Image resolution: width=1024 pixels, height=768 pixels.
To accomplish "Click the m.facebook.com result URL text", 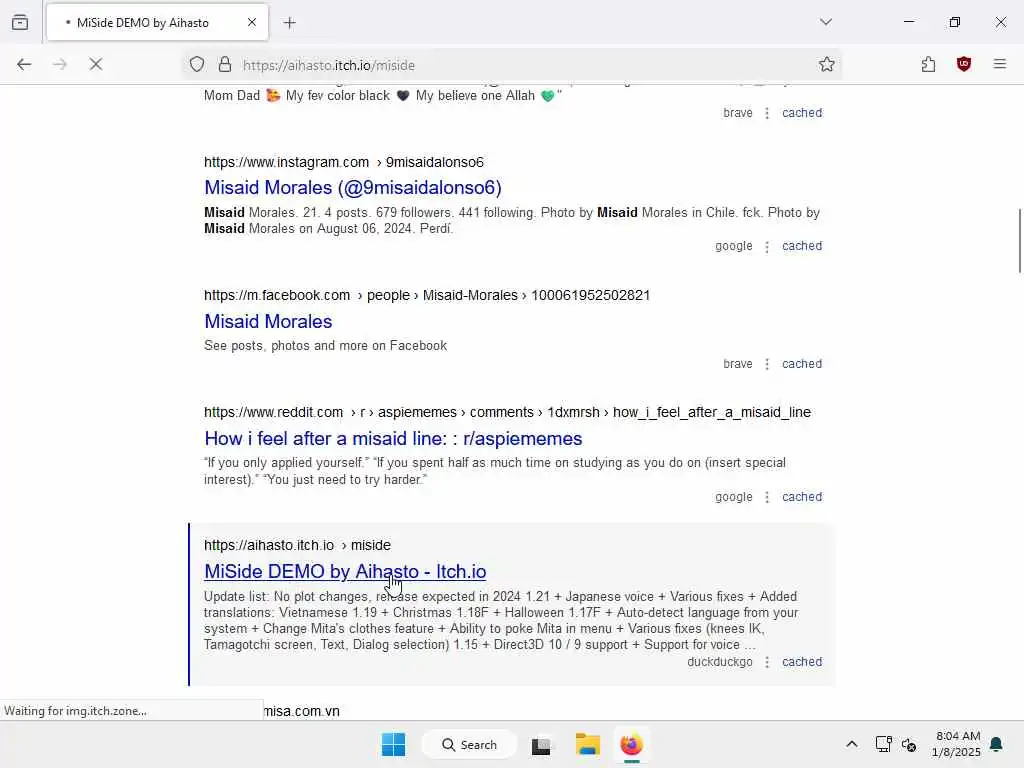I will coord(426,295).
